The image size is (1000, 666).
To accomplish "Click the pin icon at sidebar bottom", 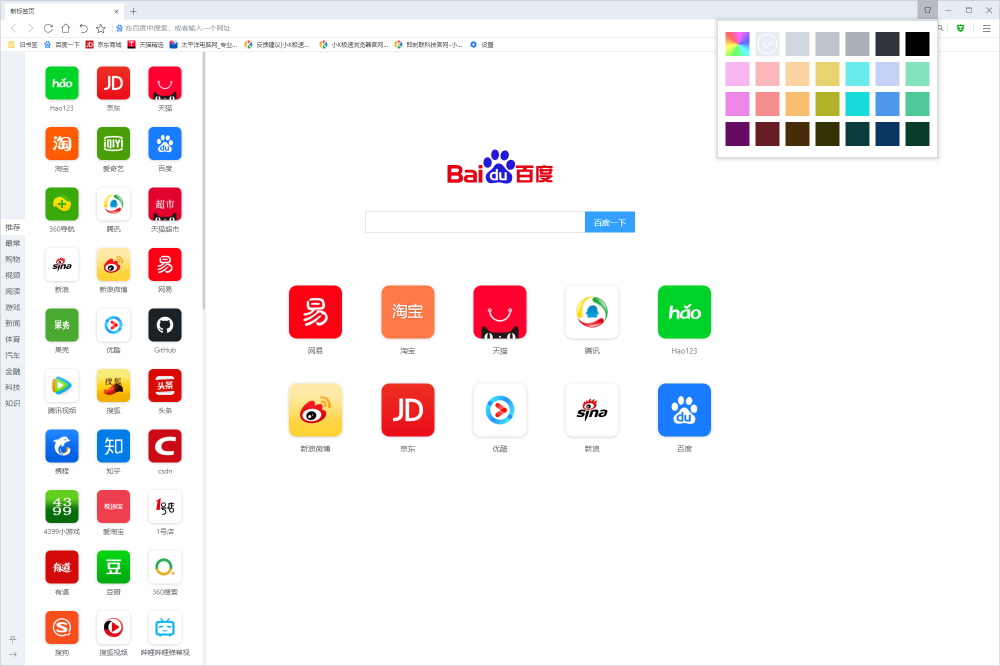I will pyautogui.click(x=13, y=639).
